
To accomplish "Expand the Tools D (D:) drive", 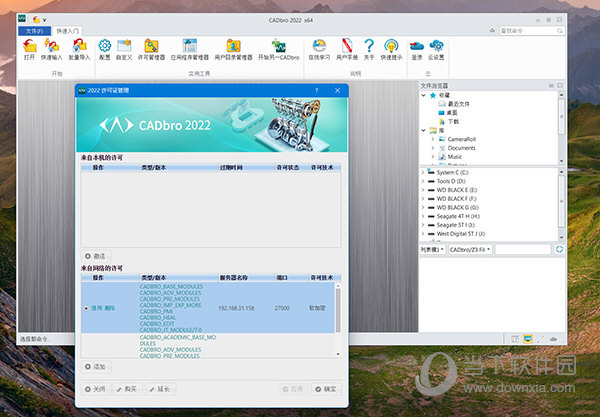I will click(423, 181).
